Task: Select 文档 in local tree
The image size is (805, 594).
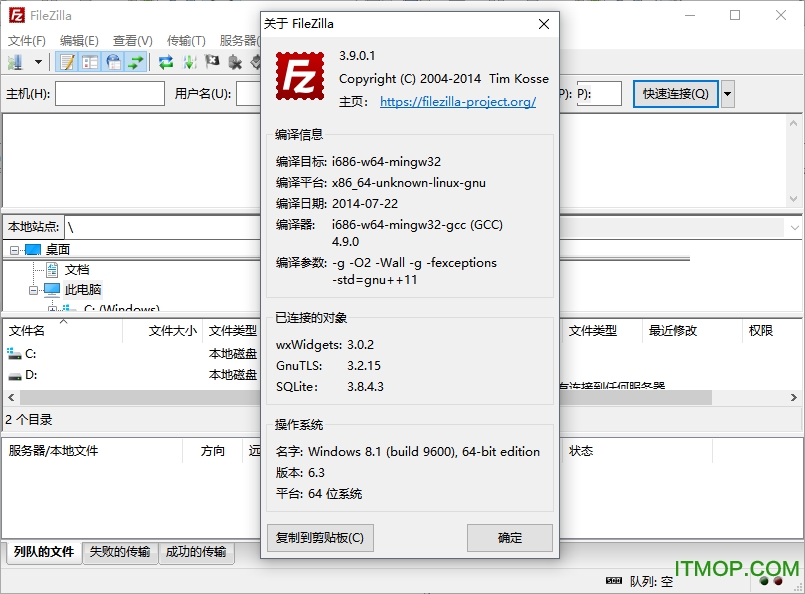Action: pos(77,270)
